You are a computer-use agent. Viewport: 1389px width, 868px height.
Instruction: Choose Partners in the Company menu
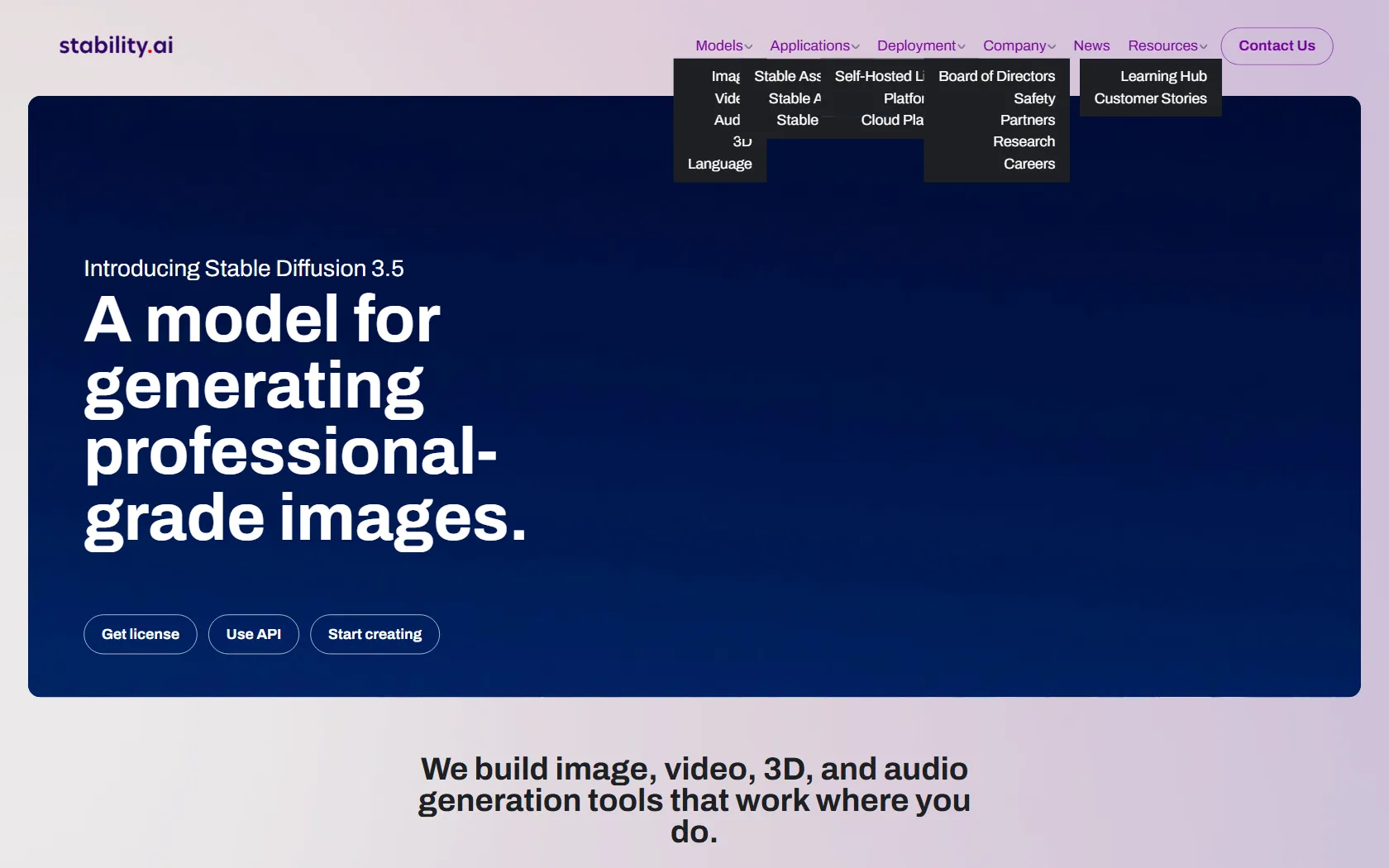coord(1027,120)
